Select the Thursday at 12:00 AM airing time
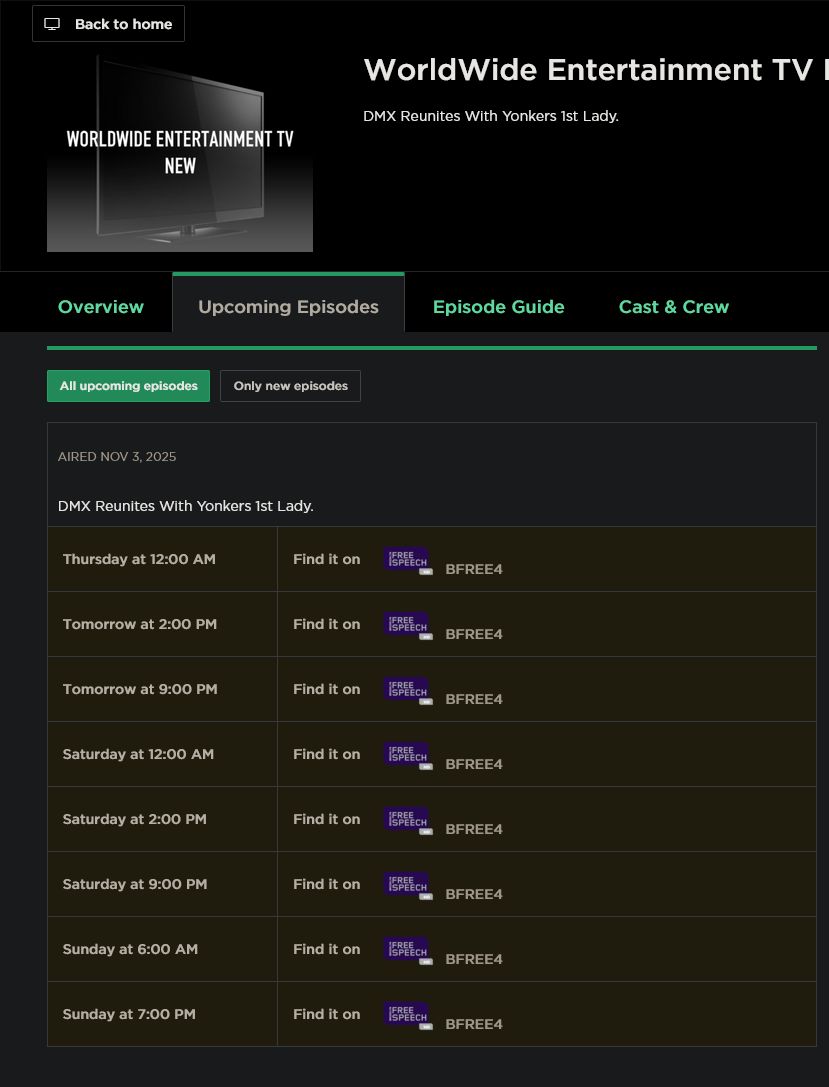Viewport: 829px width, 1087px height. point(139,559)
